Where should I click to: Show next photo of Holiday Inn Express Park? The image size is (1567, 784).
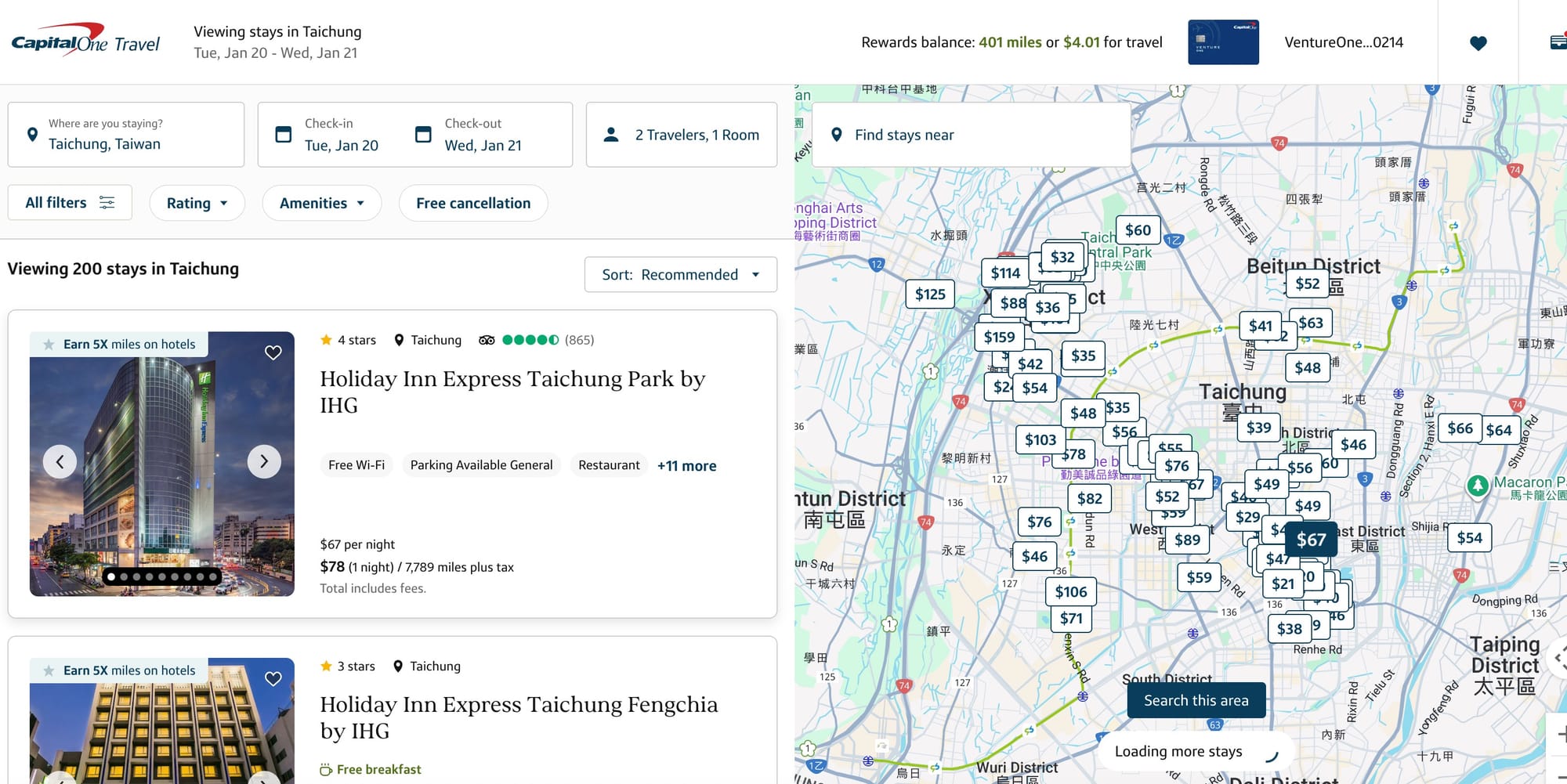point(264,462)
